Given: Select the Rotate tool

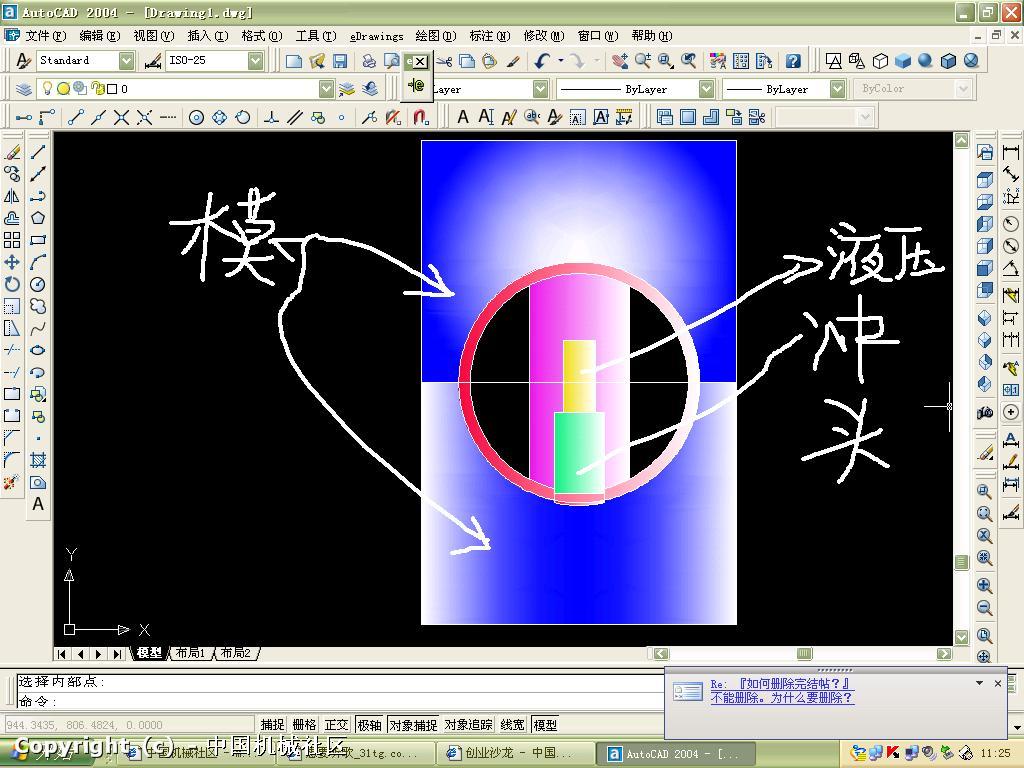Looking at the screenshot, I should (x=12, y=284).
